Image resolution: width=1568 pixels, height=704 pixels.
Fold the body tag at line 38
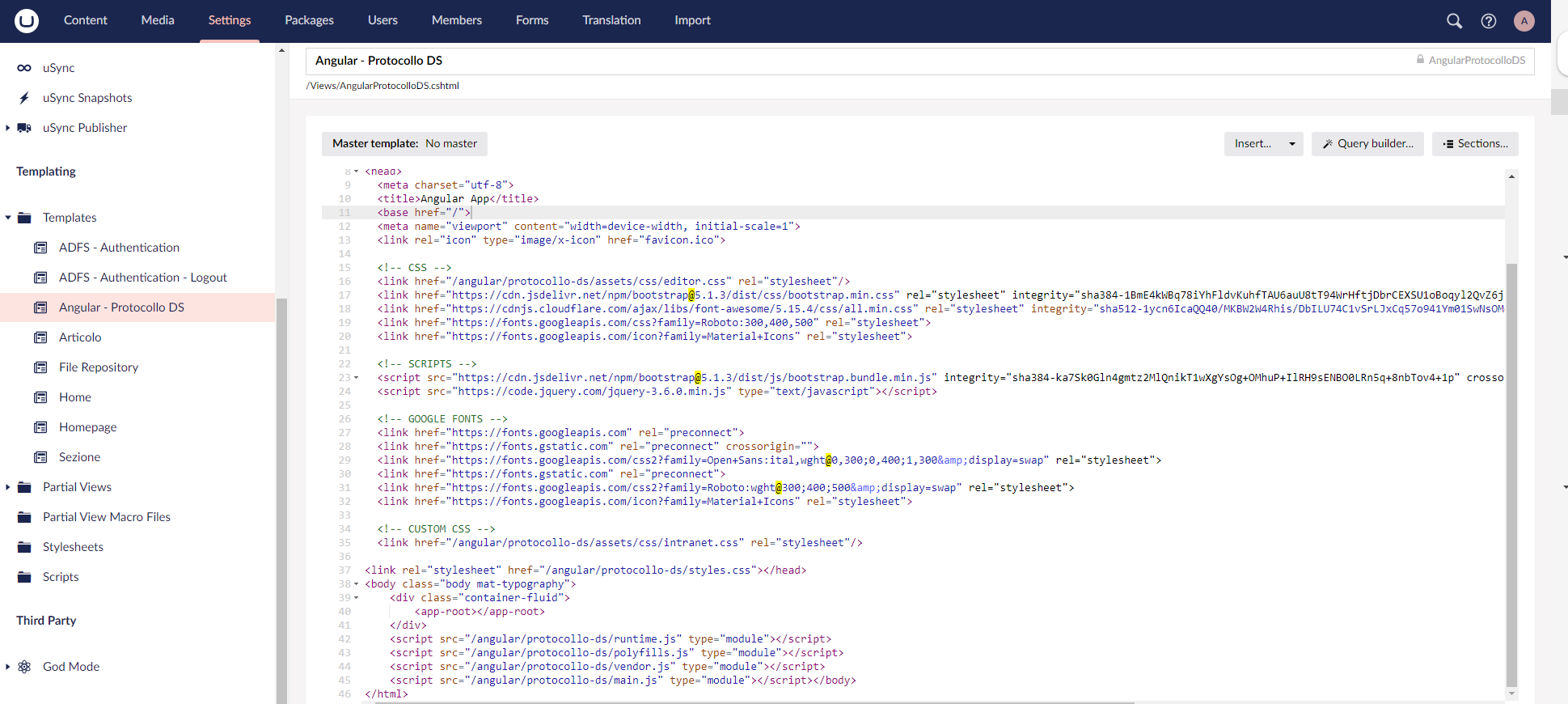pos(357,584)
